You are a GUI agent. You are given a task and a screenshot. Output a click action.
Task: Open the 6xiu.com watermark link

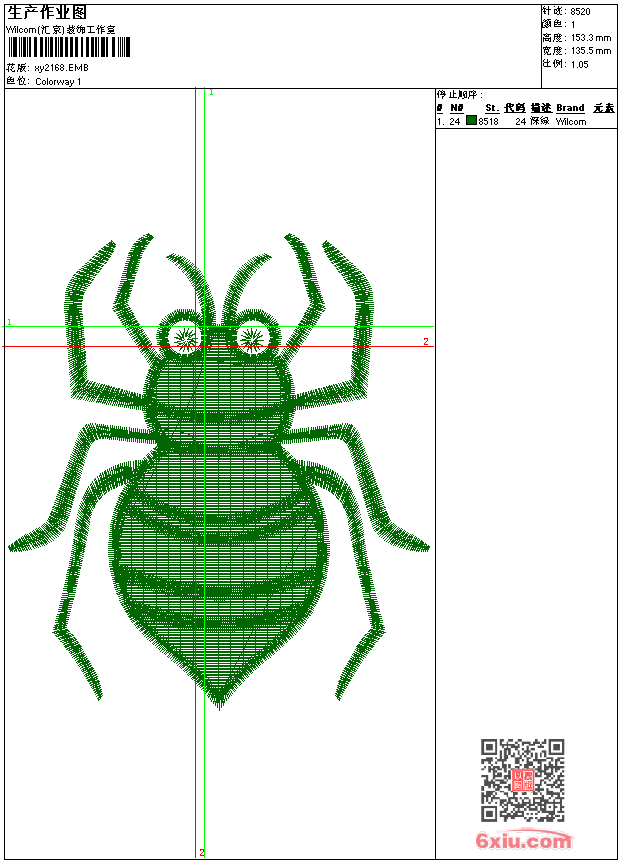pyautogui.click(x=523, y=841)
